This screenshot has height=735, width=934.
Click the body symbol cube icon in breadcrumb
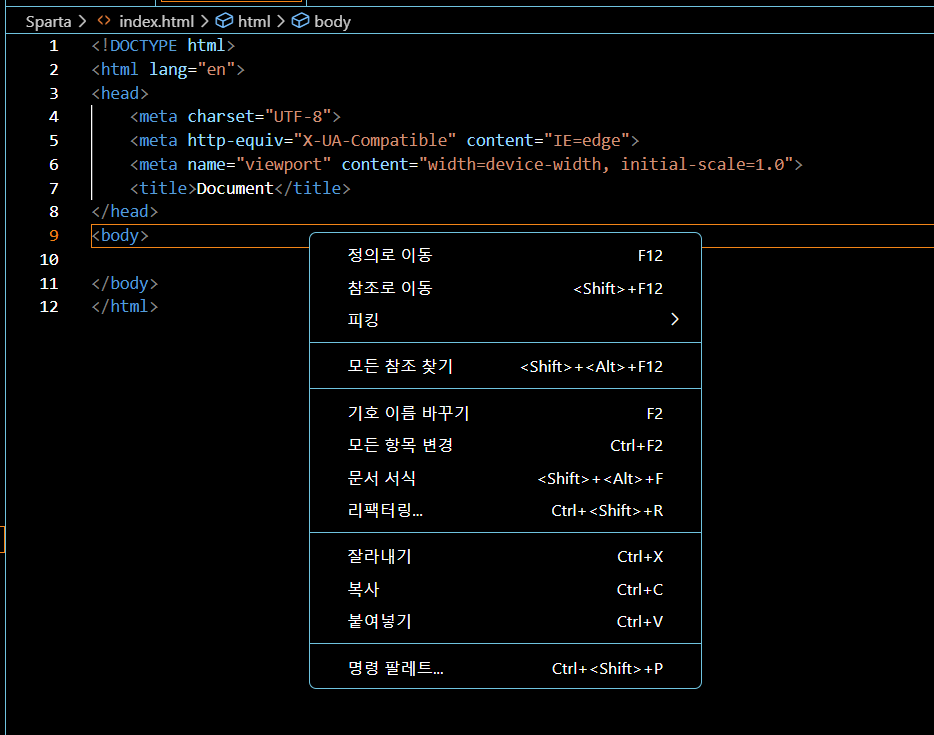(x=300, y=21)
